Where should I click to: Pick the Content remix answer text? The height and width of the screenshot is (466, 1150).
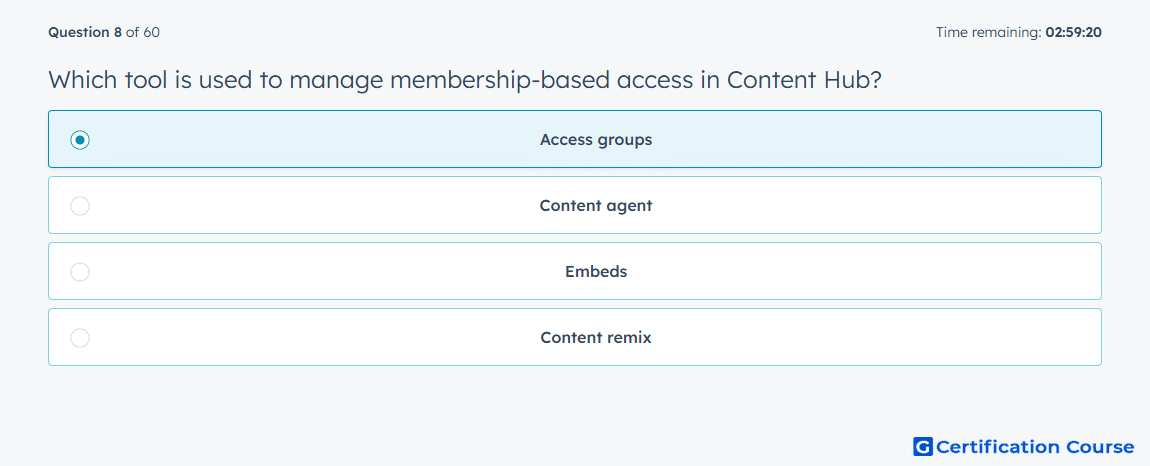click(x=596, y=338)
